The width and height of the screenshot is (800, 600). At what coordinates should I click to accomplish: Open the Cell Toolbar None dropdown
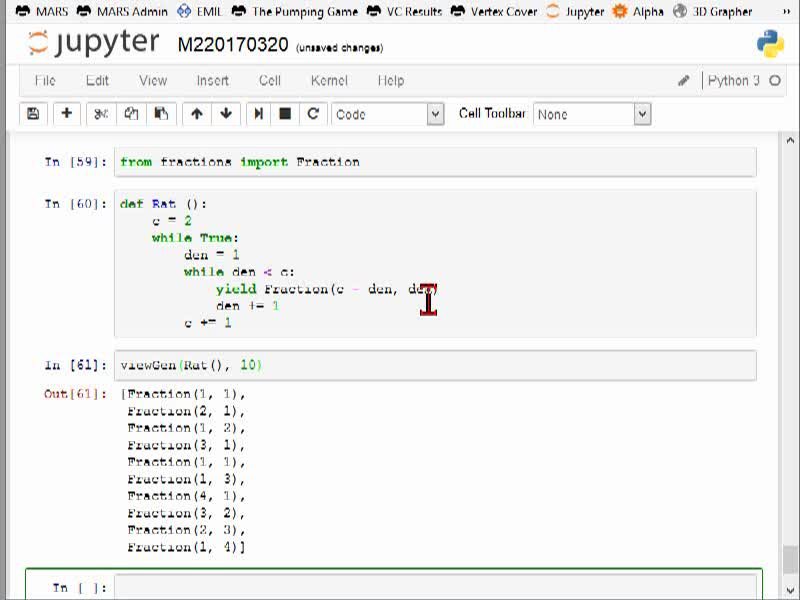point(592,114)
